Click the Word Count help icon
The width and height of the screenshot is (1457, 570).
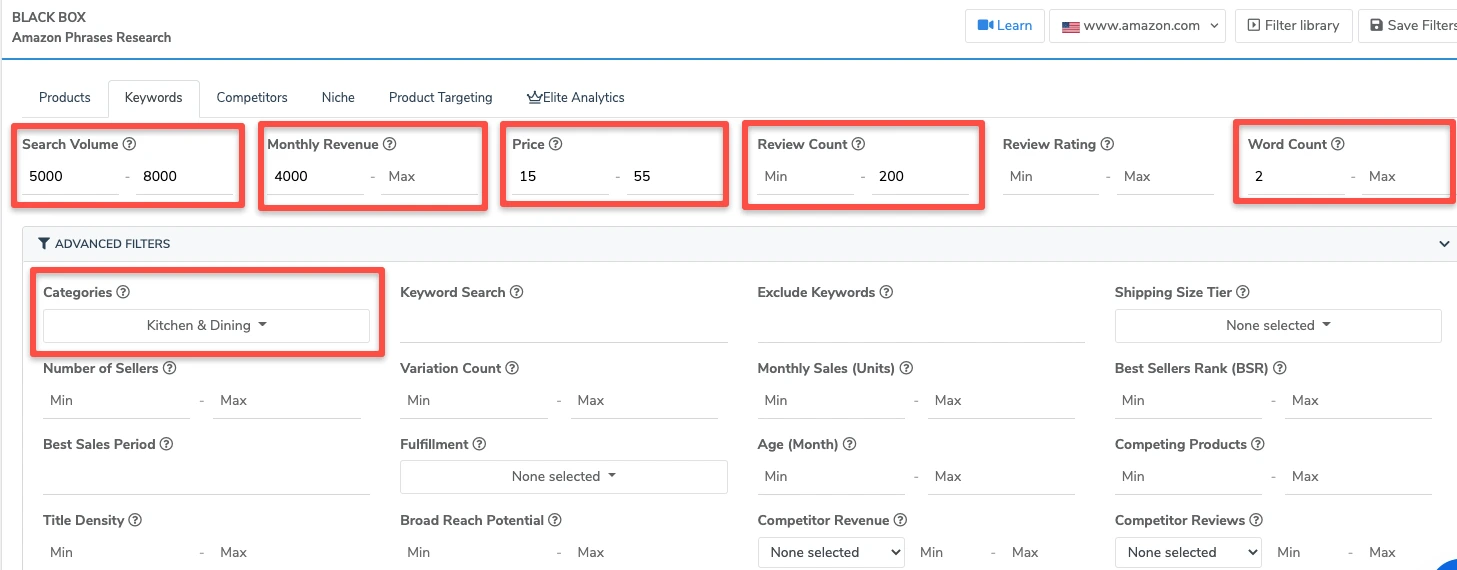pyautogui.click(x=1338, y=144)
